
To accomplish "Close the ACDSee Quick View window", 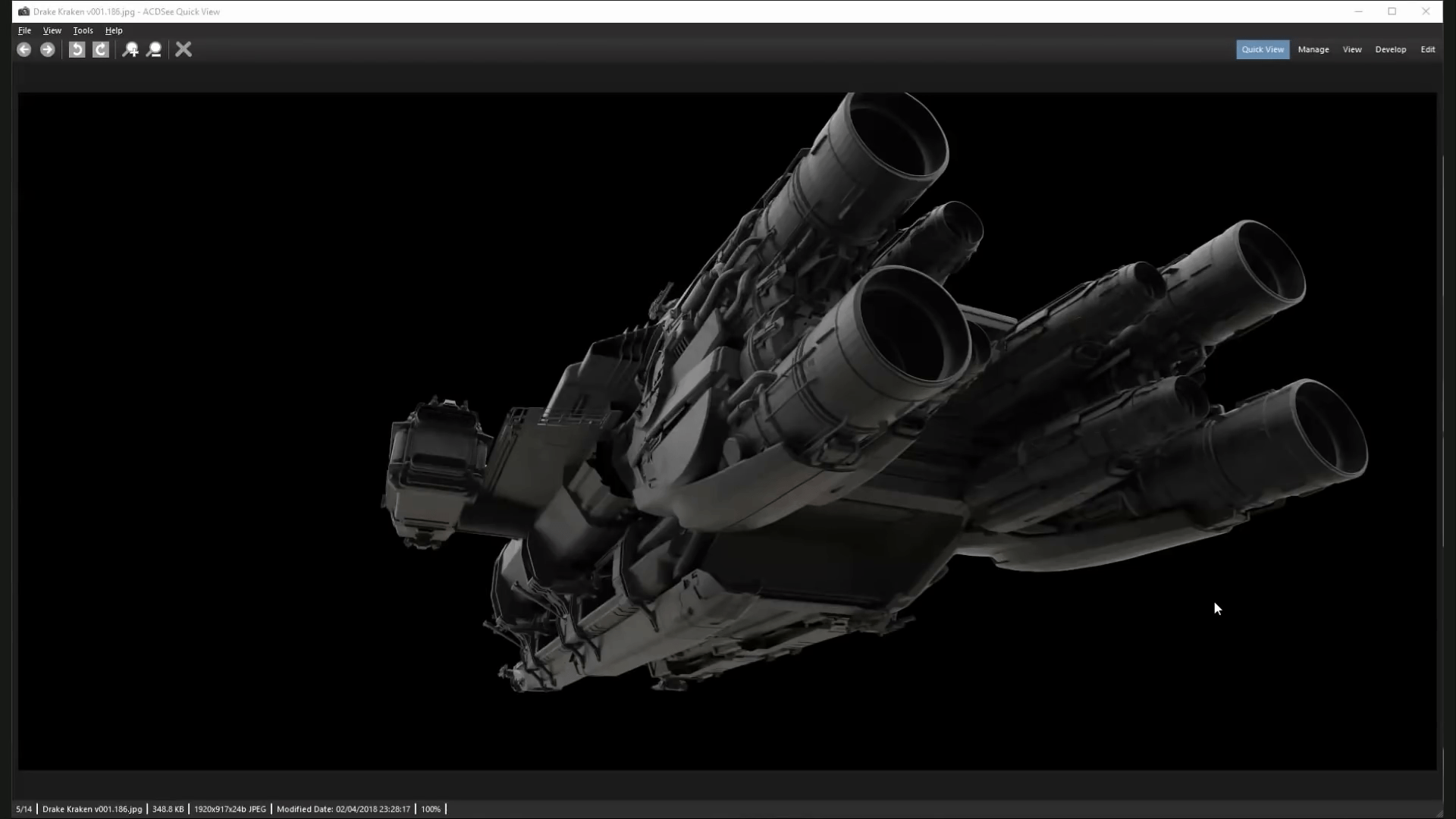I will pos(1426,11).
